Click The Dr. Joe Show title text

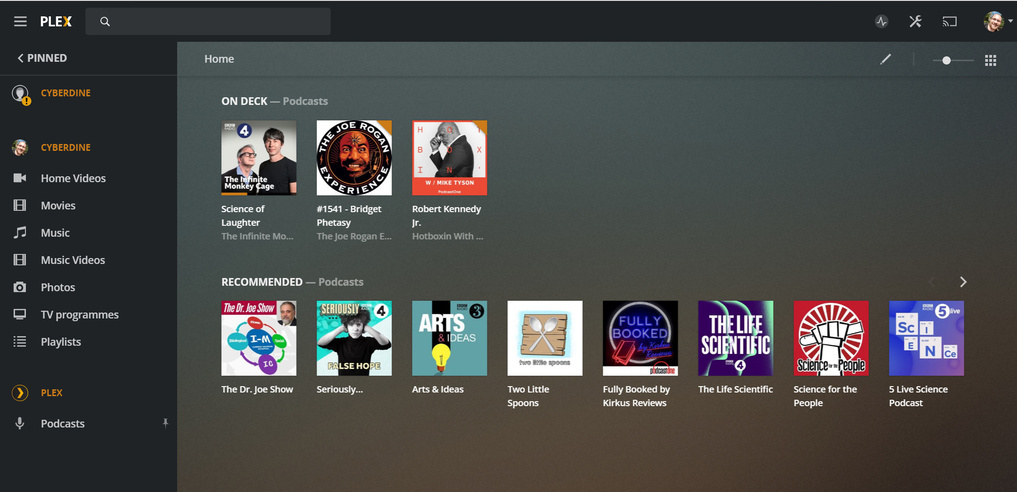(257, 390)
